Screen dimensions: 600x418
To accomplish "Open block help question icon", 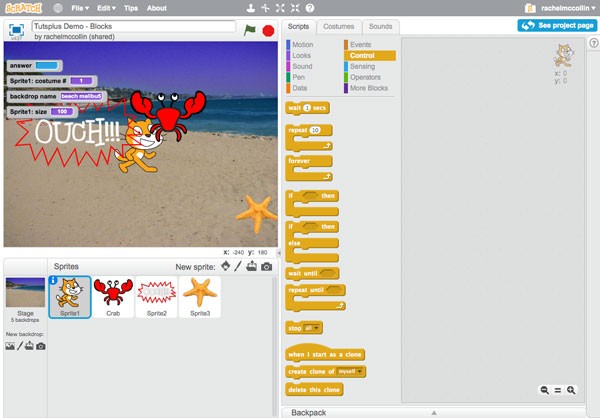I will 310,8.
